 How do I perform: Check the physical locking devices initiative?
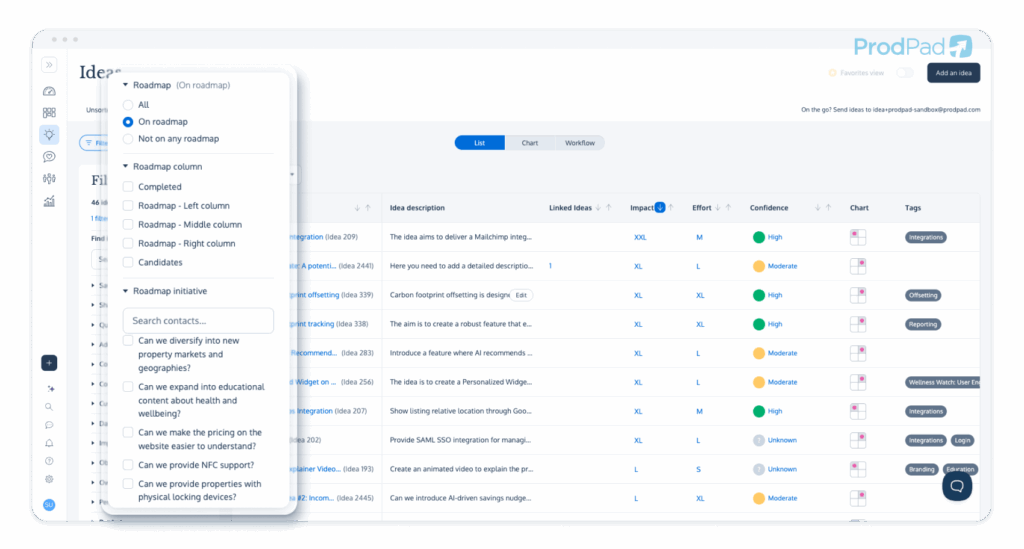(x=128, y=484)
